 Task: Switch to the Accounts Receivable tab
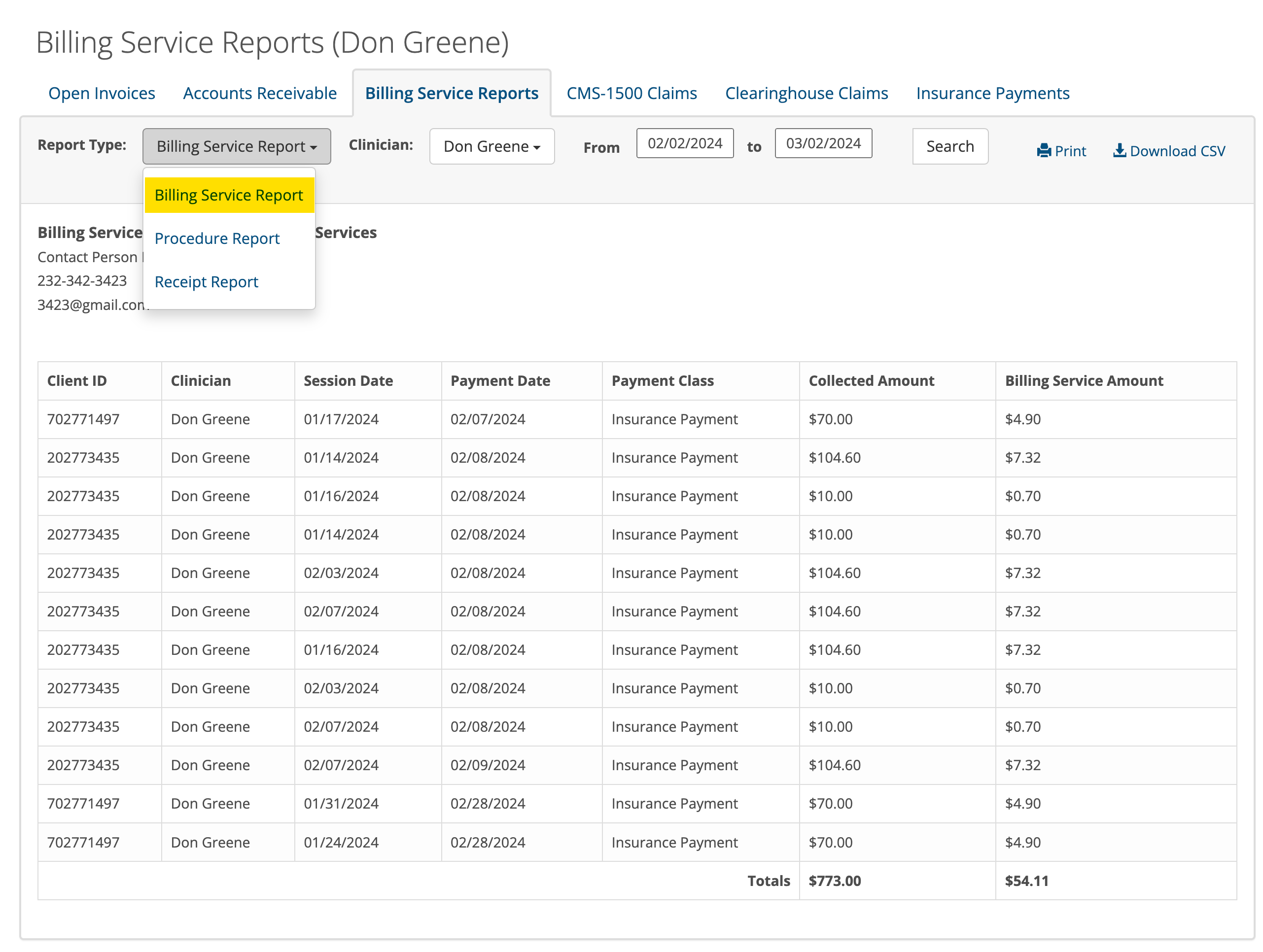point(260,93)
